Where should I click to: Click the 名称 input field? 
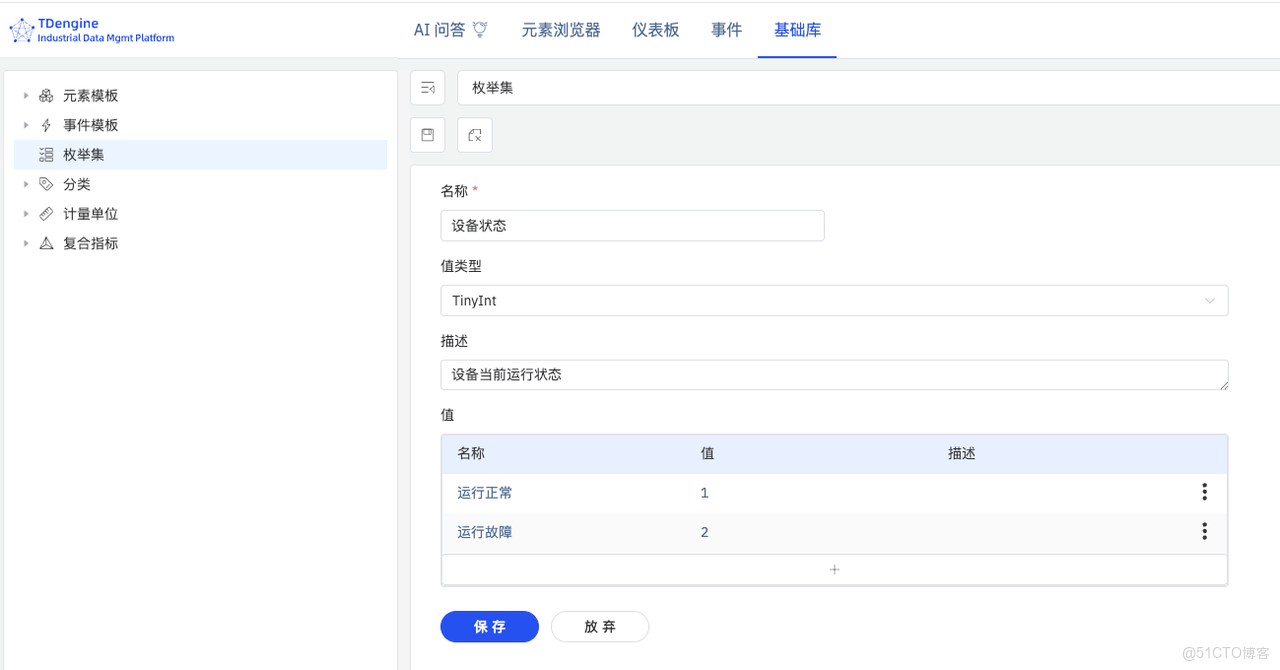(x=632, y=226)
